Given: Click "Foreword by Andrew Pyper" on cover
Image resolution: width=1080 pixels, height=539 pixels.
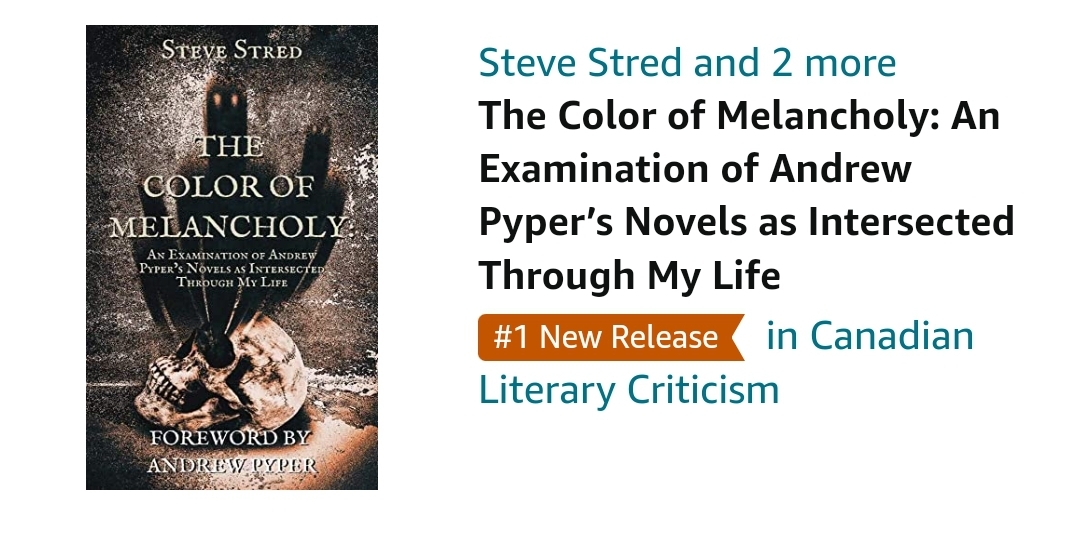Looking at the screenshot, I should 231,452.
